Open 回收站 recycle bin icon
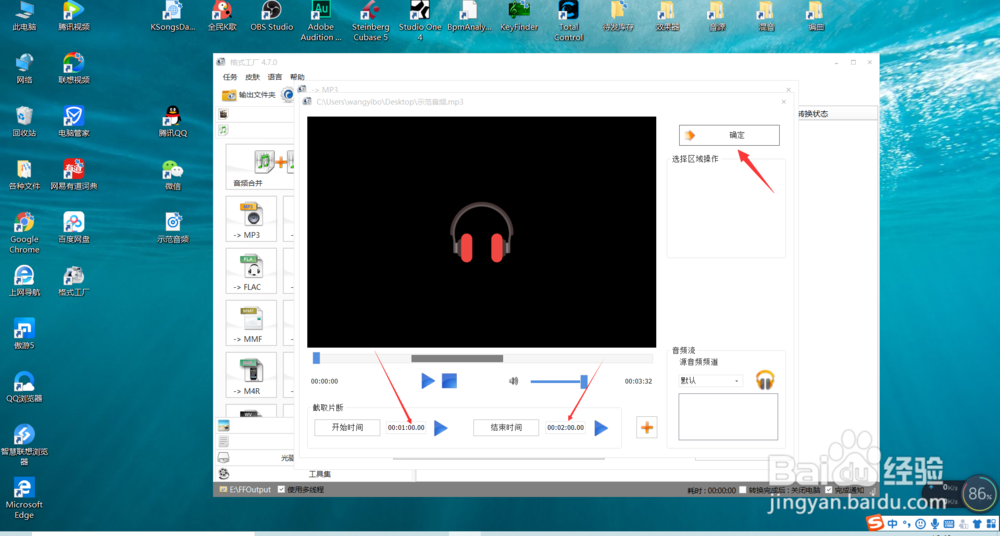Screen dimensions: 1000x536 24,121
